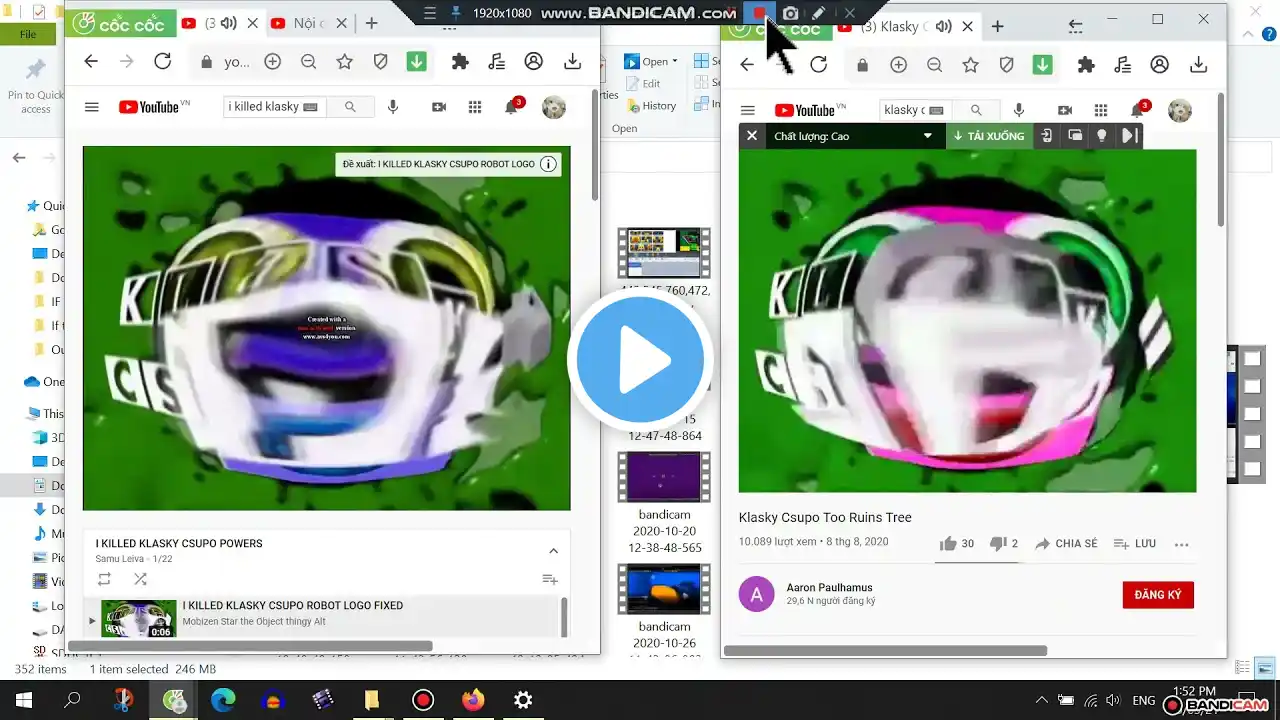Click the TẢI XUỐNG download button
This screenshot has height=720, width=1280.
tap(988, 136)
